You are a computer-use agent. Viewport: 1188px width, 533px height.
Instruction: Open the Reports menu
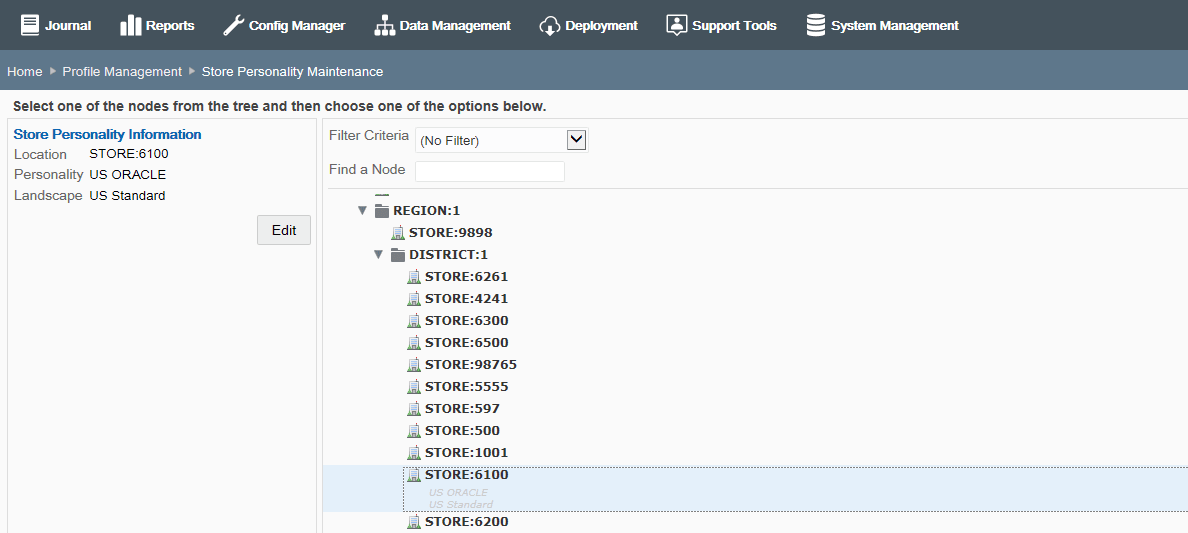[157, 26]
